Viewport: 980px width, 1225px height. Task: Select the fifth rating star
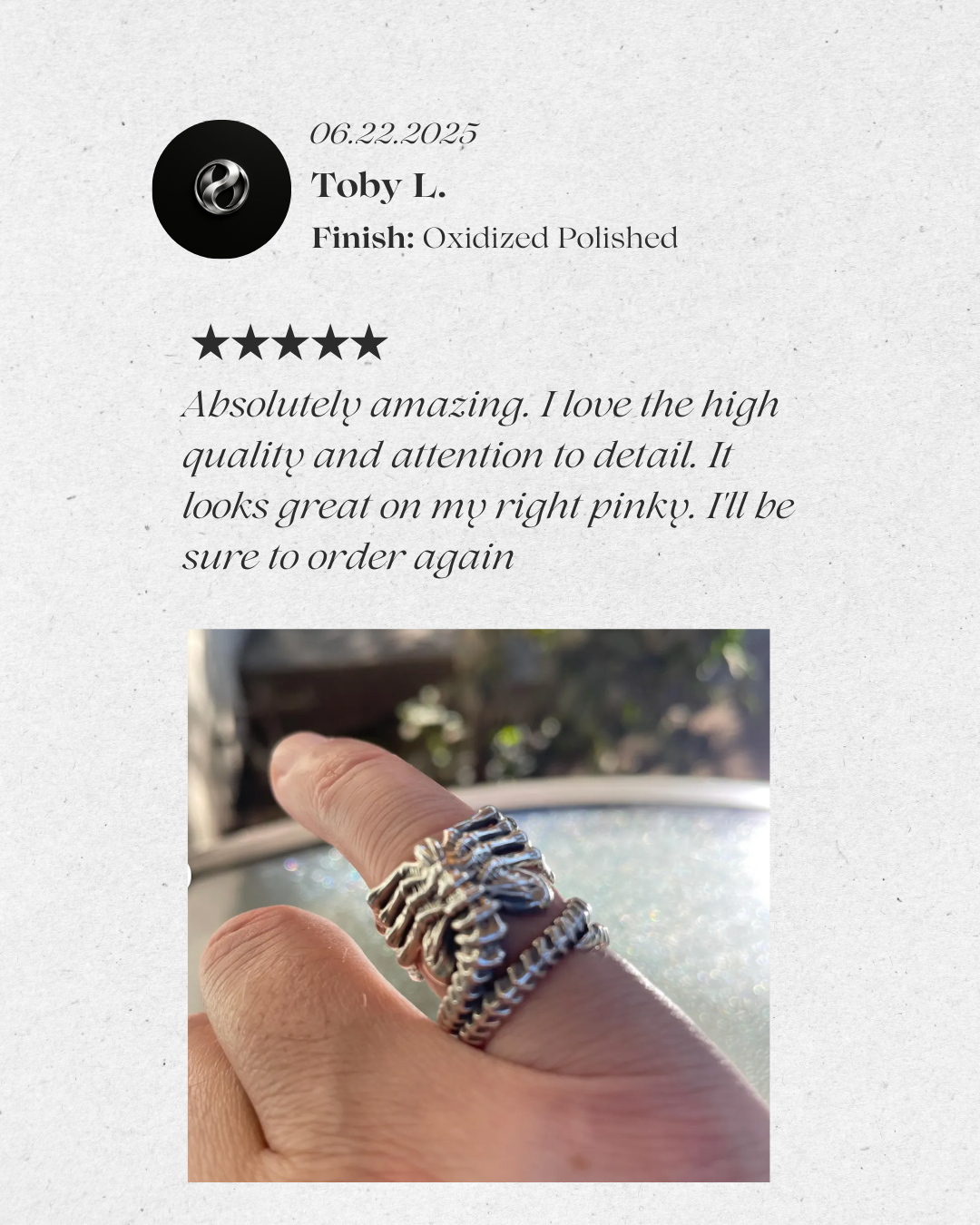(x=369, y=343)
